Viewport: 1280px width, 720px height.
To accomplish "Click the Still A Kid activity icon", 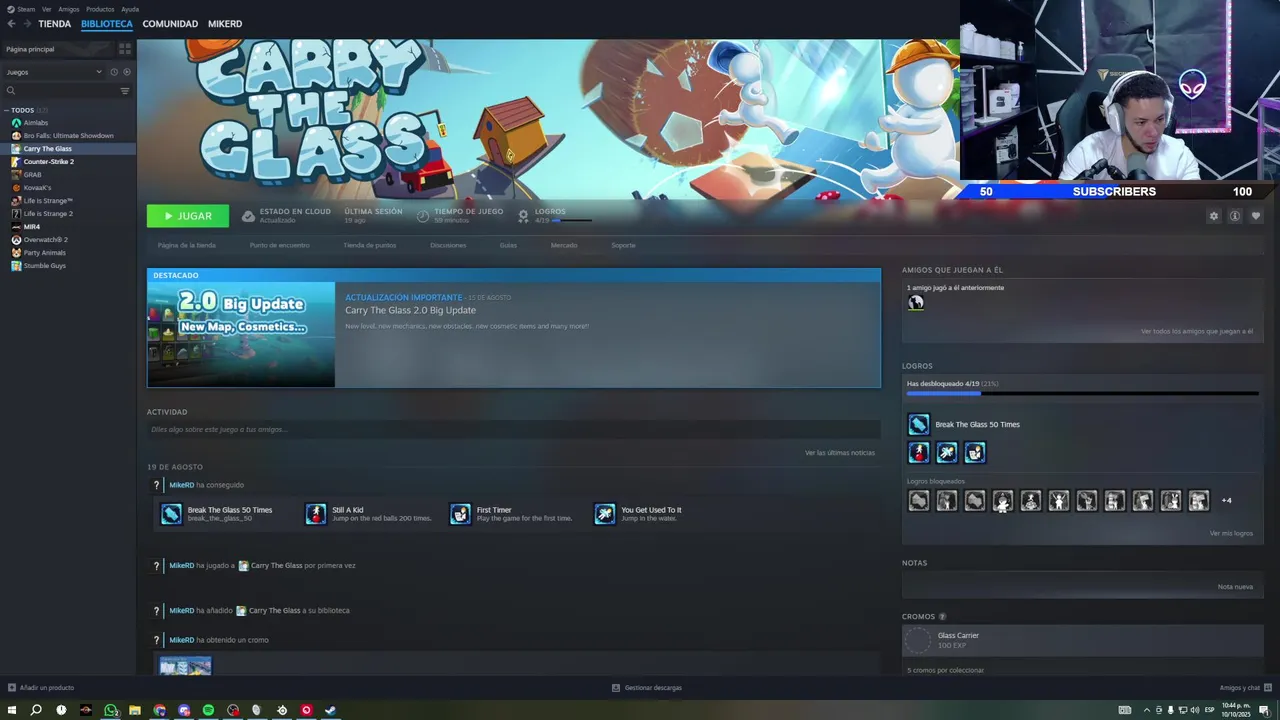I will pos(316,514).
